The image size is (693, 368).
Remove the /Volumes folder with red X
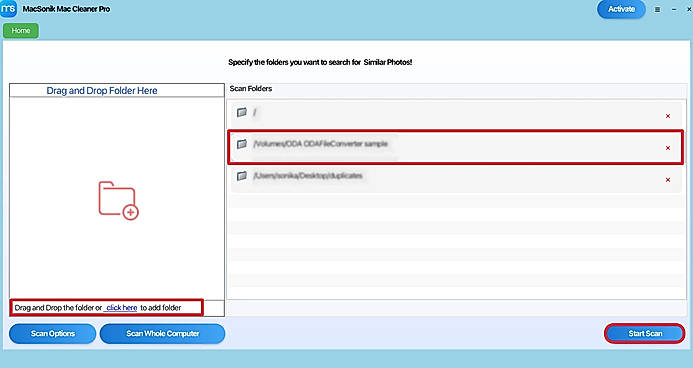coord(668,148)
